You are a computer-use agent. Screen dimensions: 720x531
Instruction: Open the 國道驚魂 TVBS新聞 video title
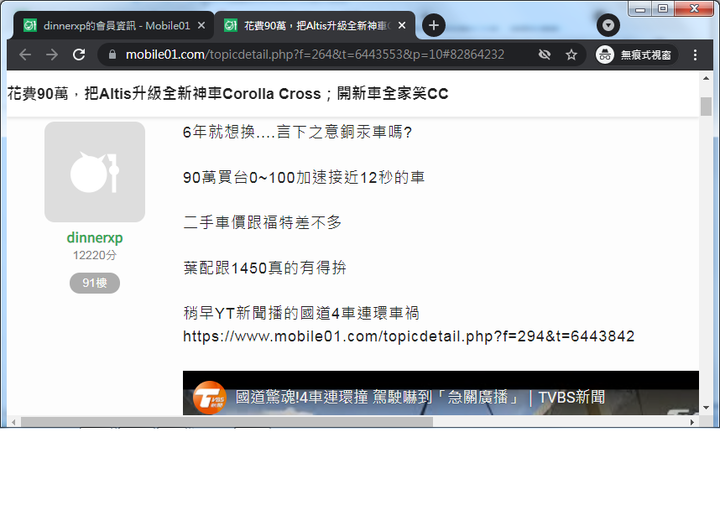click(420, 397)
